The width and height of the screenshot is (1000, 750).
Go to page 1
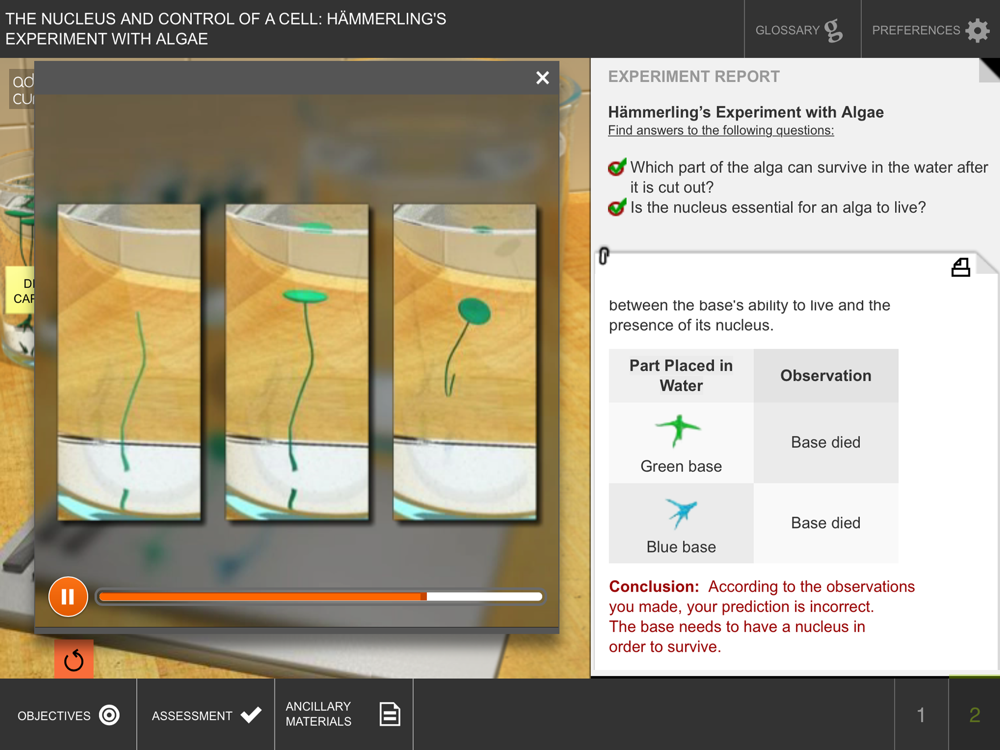click(x=921, y=715)
